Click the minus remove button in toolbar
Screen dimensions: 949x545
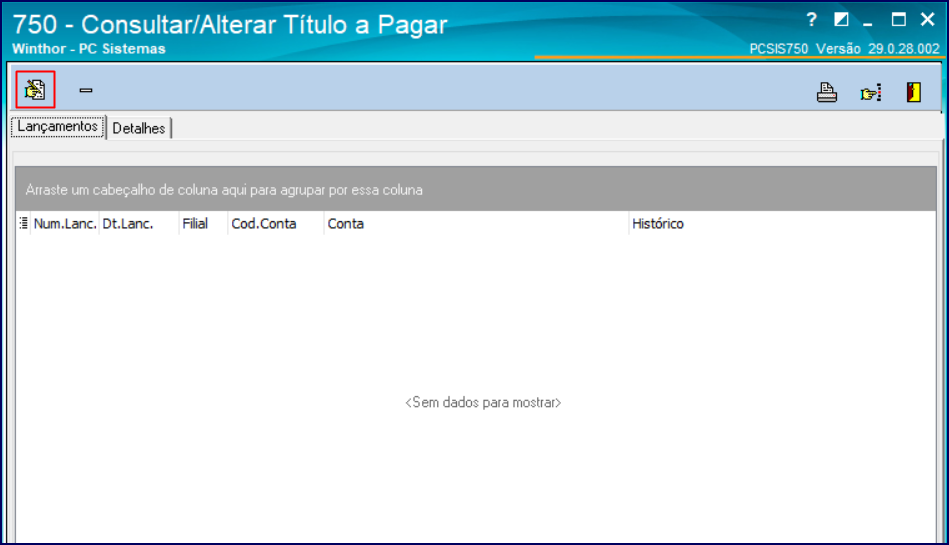pos(86,90)
